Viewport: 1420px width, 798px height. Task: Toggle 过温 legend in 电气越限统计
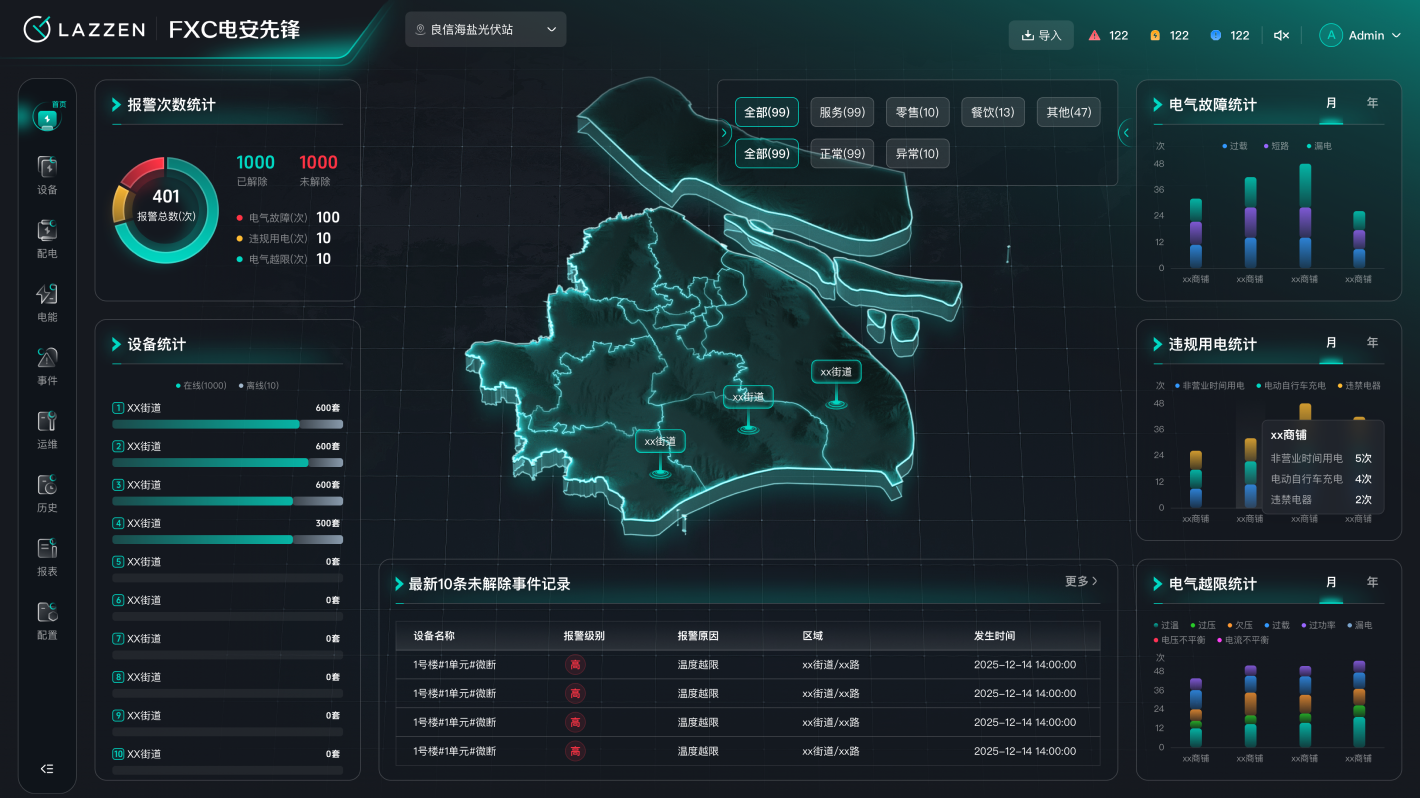pyautogui.click(x=1166, y=625)
